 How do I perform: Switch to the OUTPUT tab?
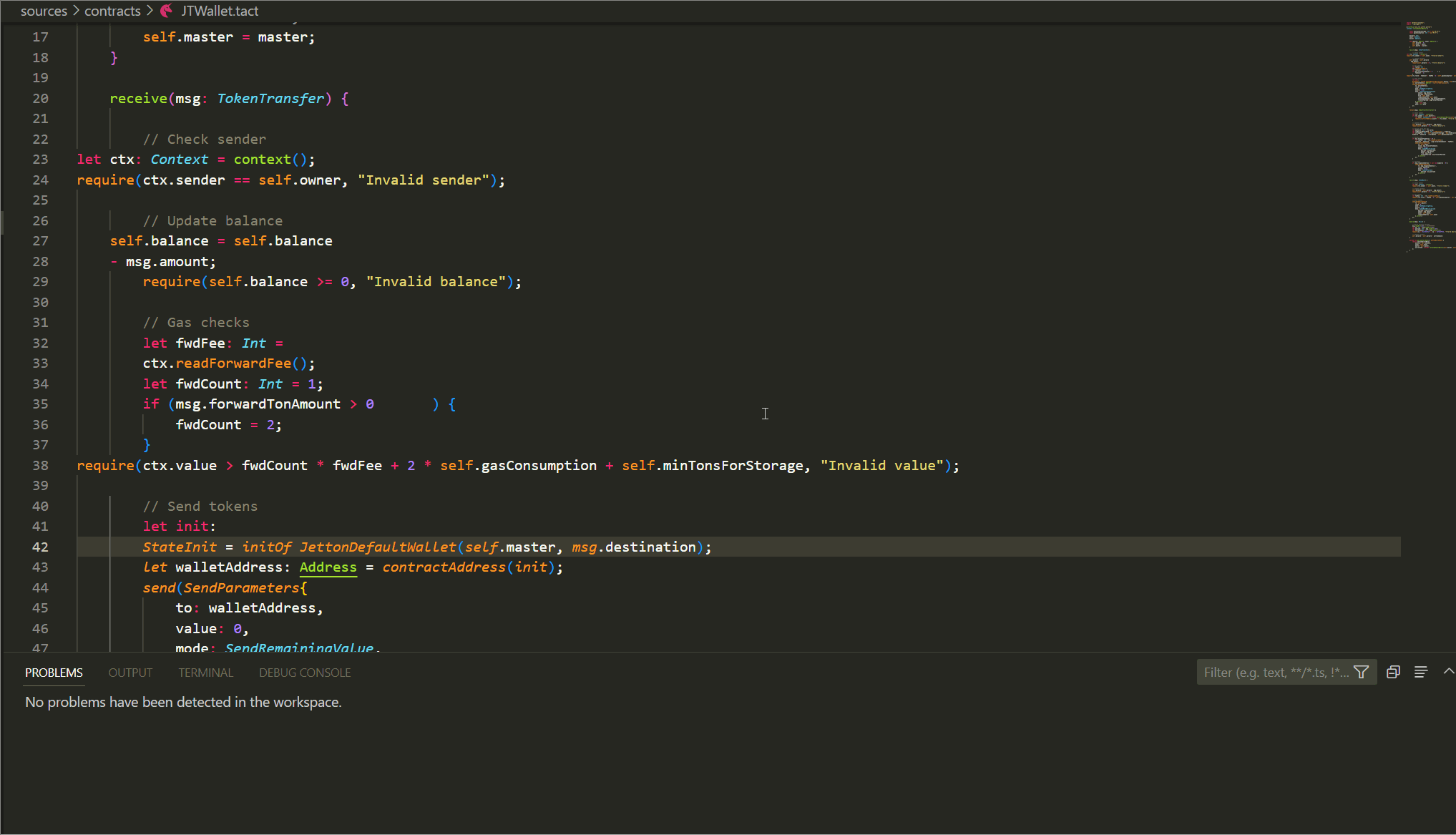click(130, 673)
